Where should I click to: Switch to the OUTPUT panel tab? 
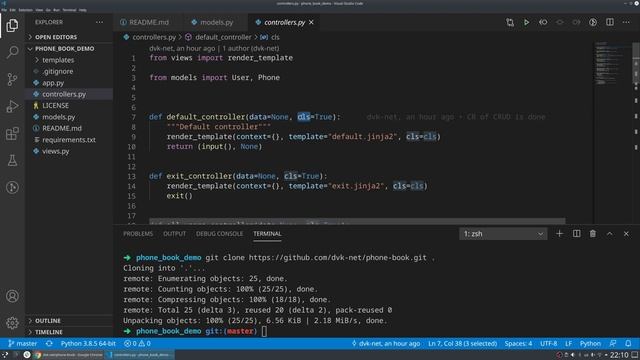click(x=174, y=233)
